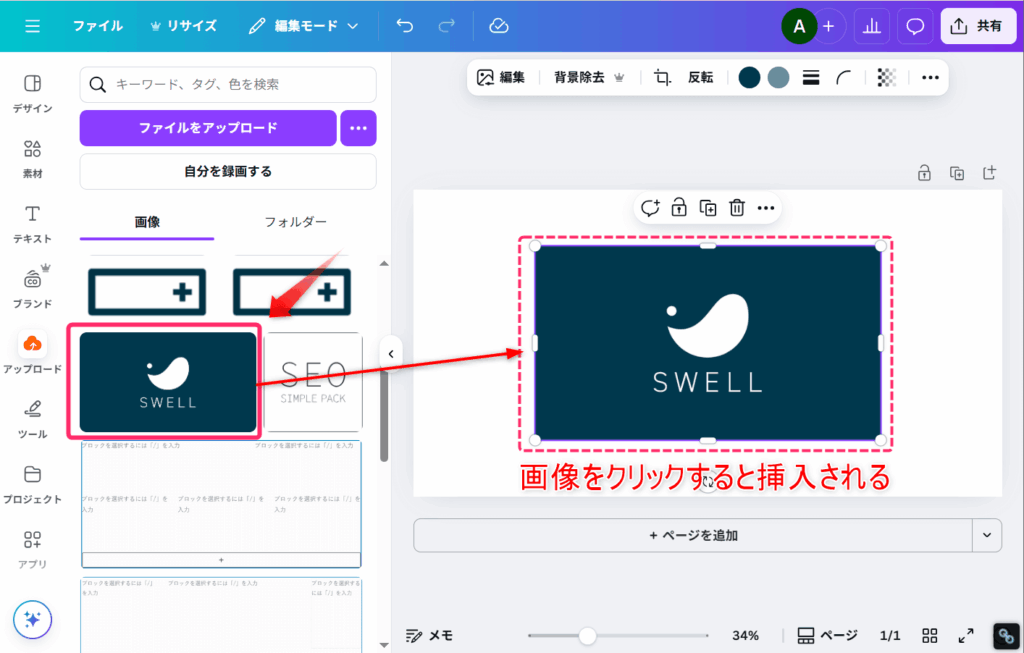The height and width of the screenshot is (653, 1024).
Task: Switch to the 画像 tab
Action: (x=147, y=222)
